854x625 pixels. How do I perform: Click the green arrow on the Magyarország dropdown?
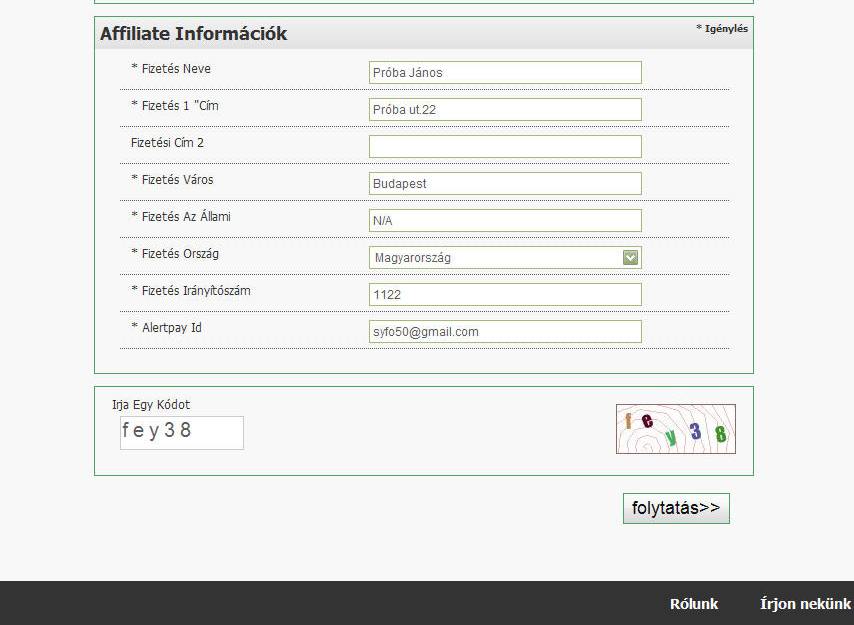[x=630, y=257]
